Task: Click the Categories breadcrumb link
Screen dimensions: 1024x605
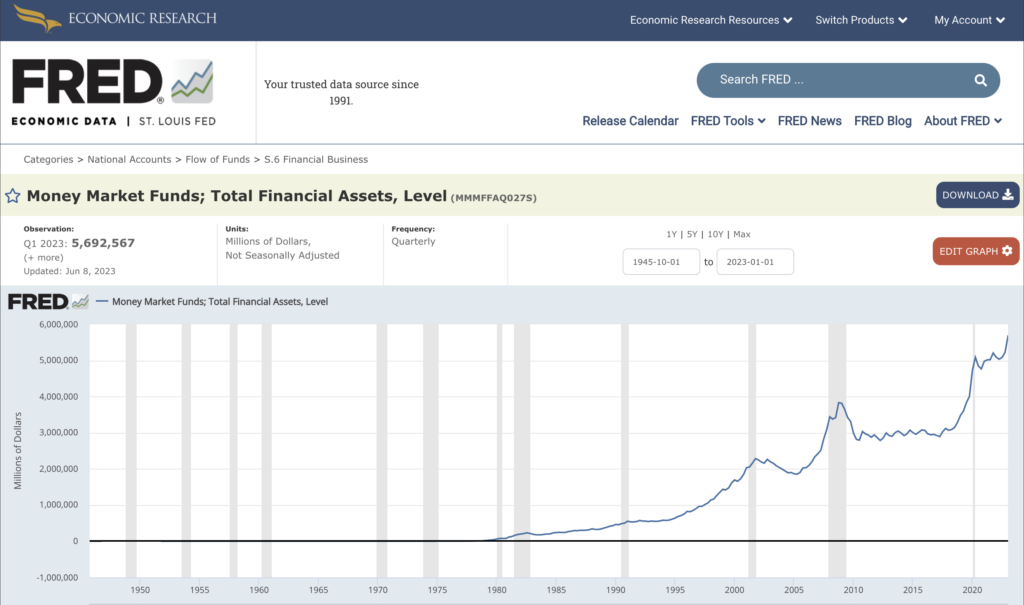Action: 48,159
